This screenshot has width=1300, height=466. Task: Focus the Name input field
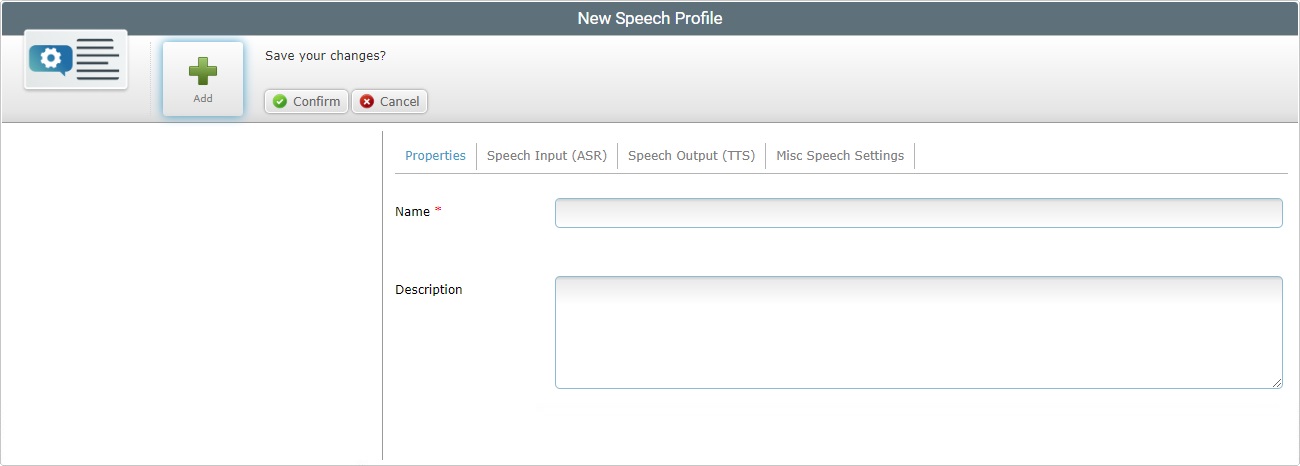[918, 213]
